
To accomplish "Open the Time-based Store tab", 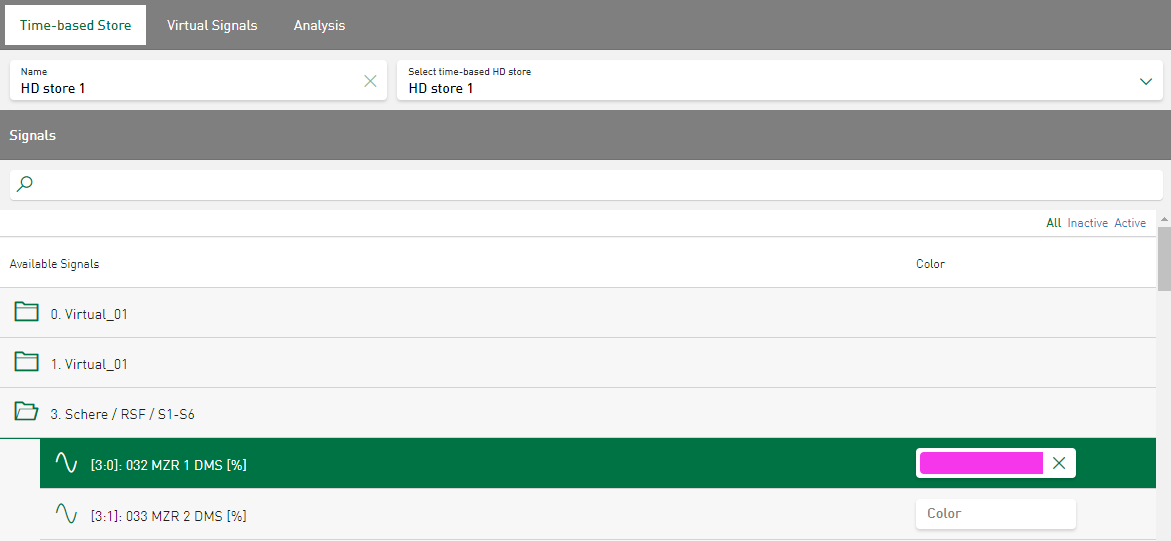I will 75,25.
